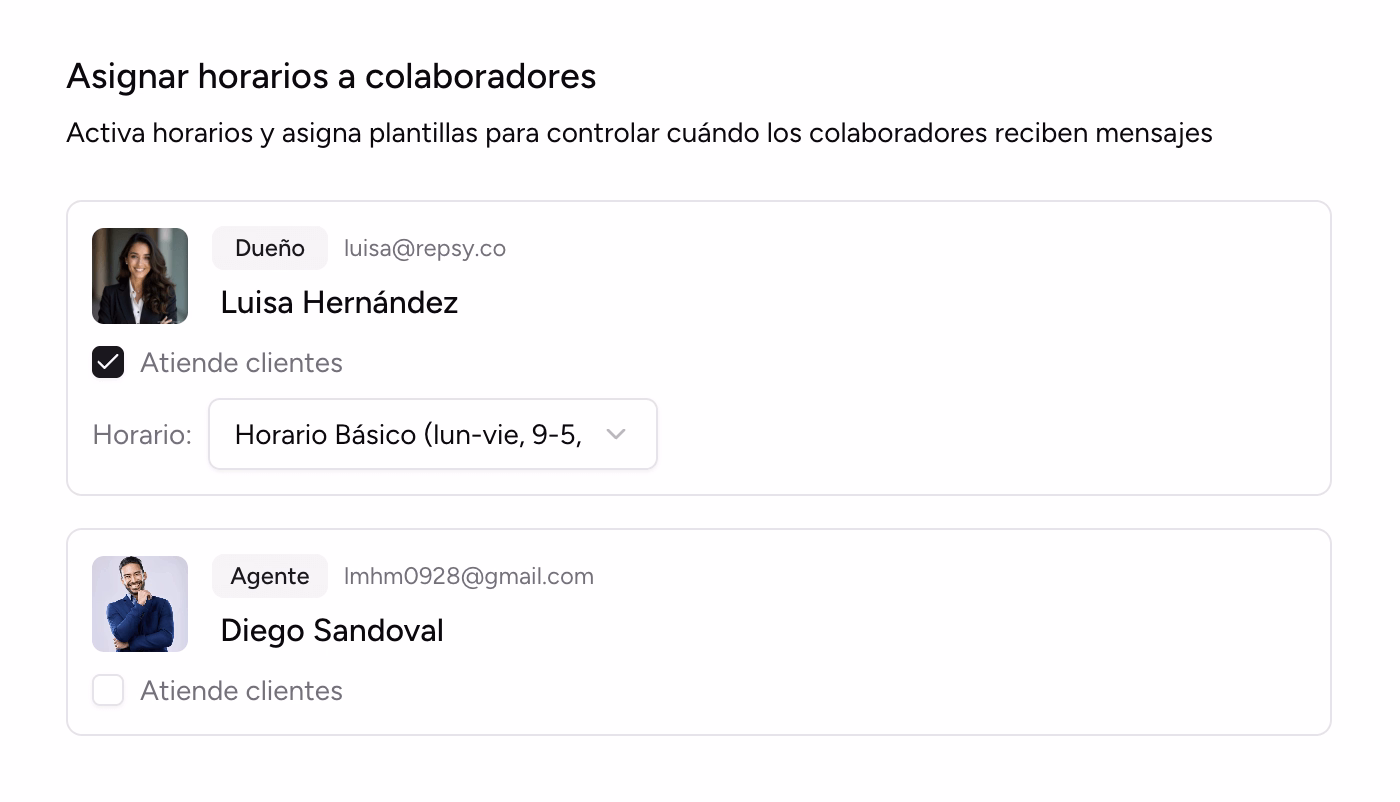Viewport: 1400px width, 802px height.
Task: Click Diego Sandoval's profile photo
Action: (x=140, y=604)
